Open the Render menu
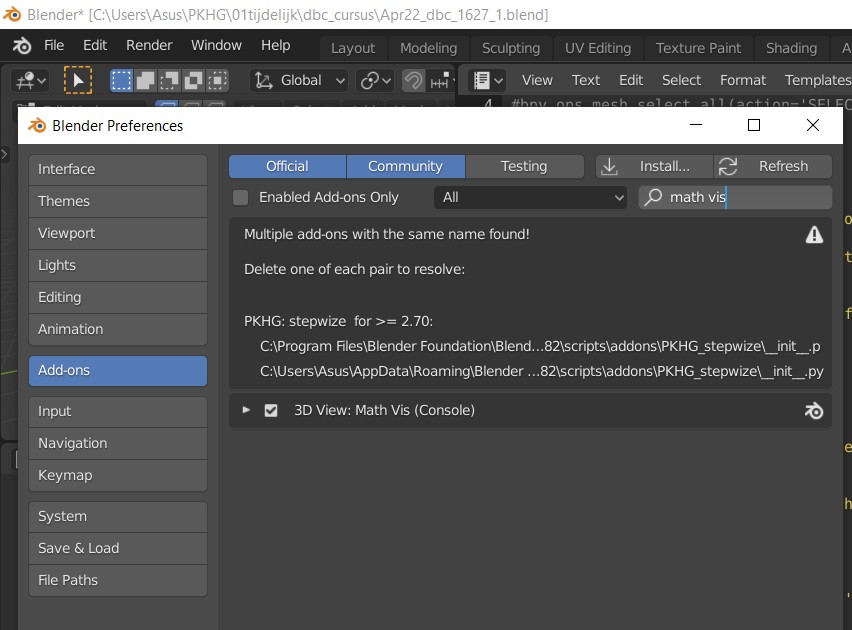Viewport: 852px width, 630px height. [x=149, y=45]
